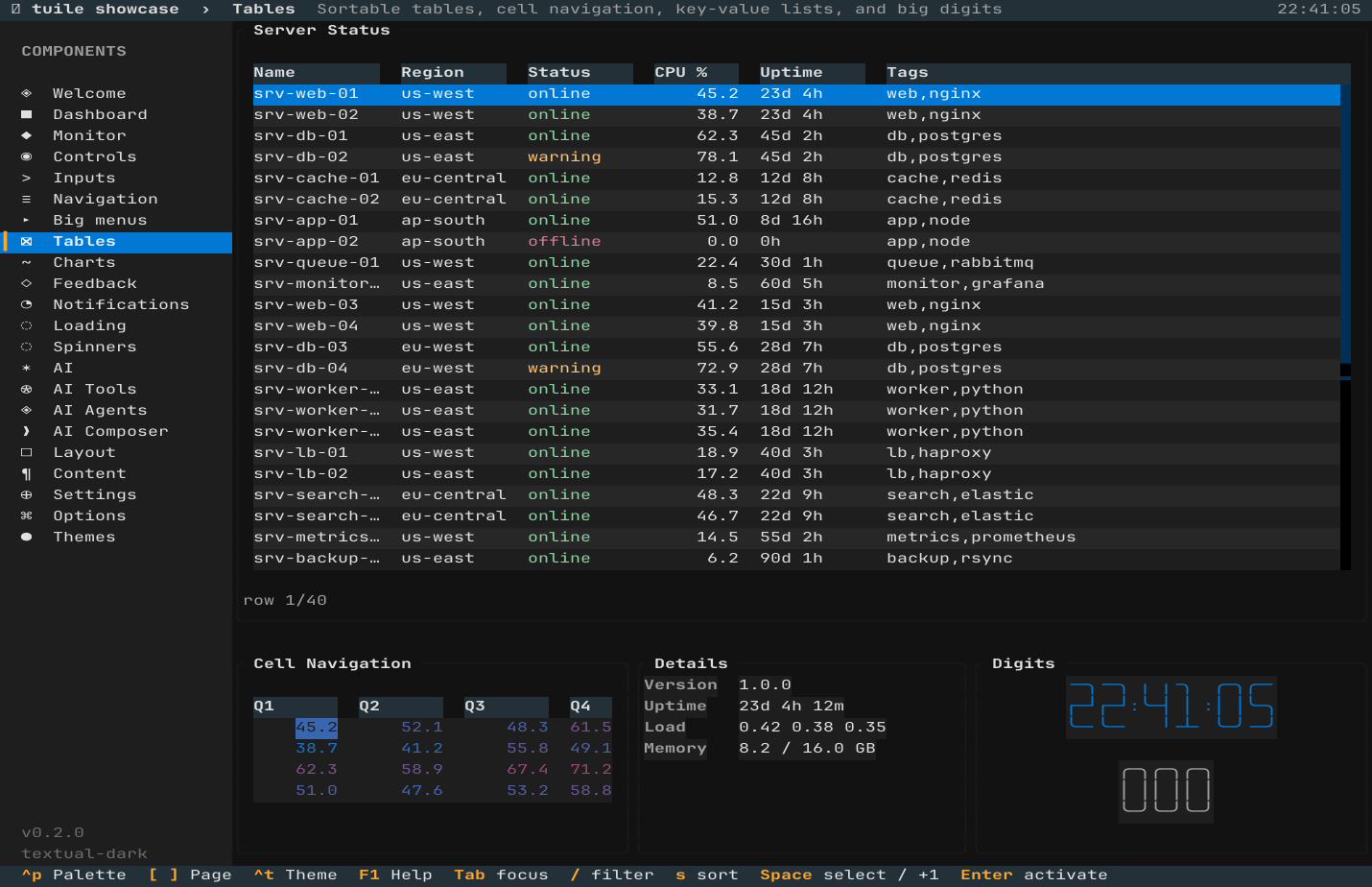This screenshot has width=1372, height=887.
Task: Click the Q2 column header
Action: pos(401,706)
